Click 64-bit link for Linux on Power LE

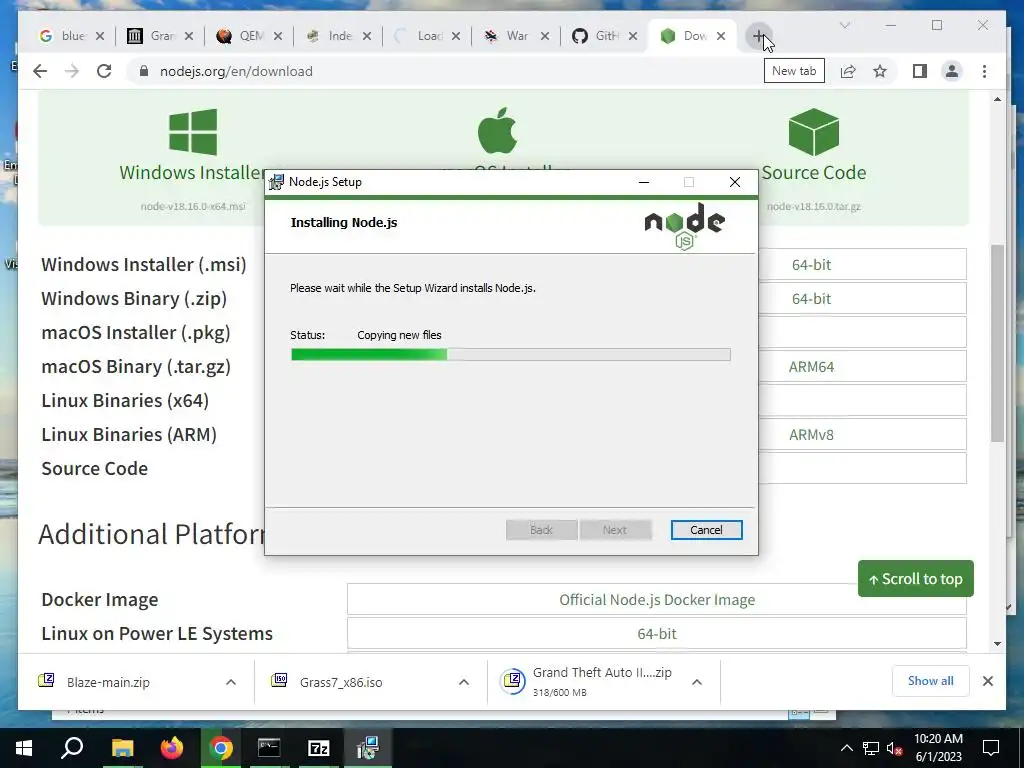click(656, 633)
